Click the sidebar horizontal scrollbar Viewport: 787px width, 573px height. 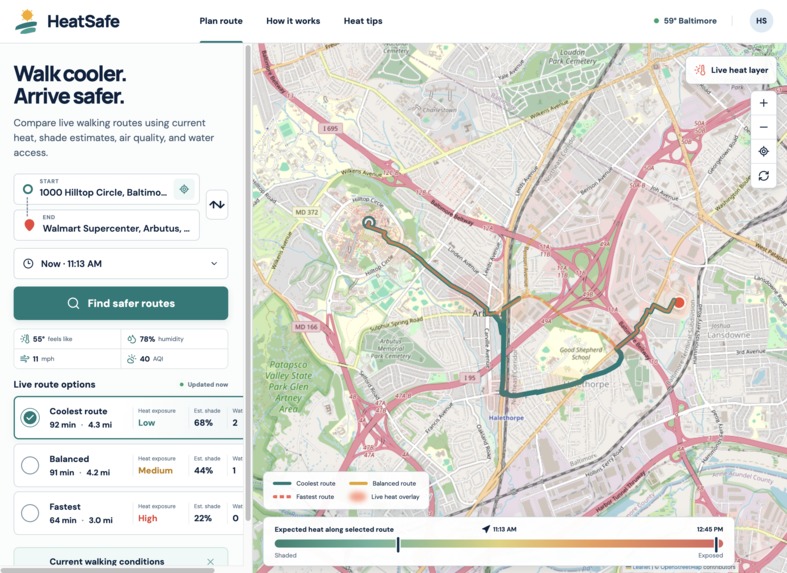(x=107, y=570)
